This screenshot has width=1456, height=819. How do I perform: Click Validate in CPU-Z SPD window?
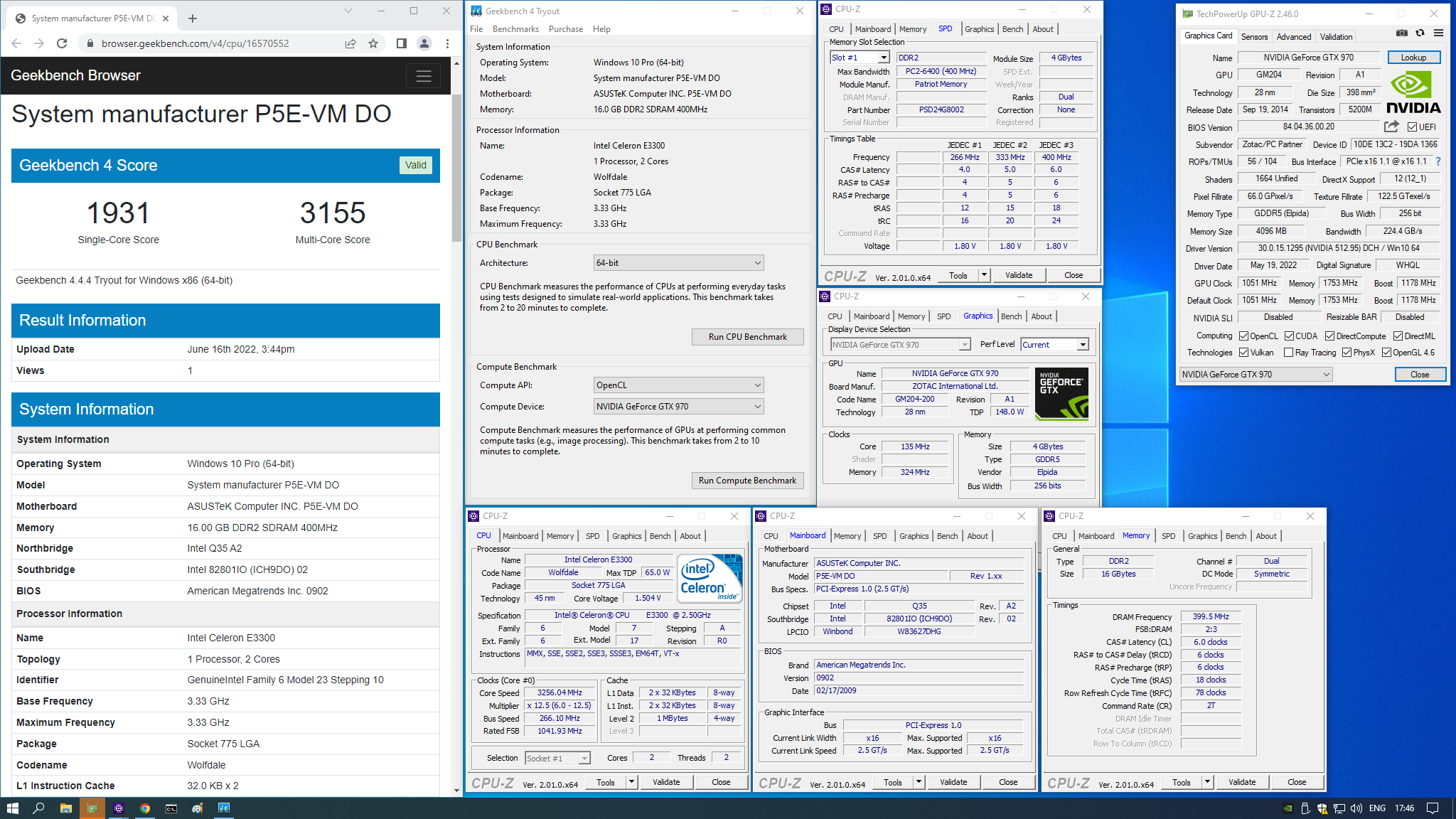(1019, 275)
